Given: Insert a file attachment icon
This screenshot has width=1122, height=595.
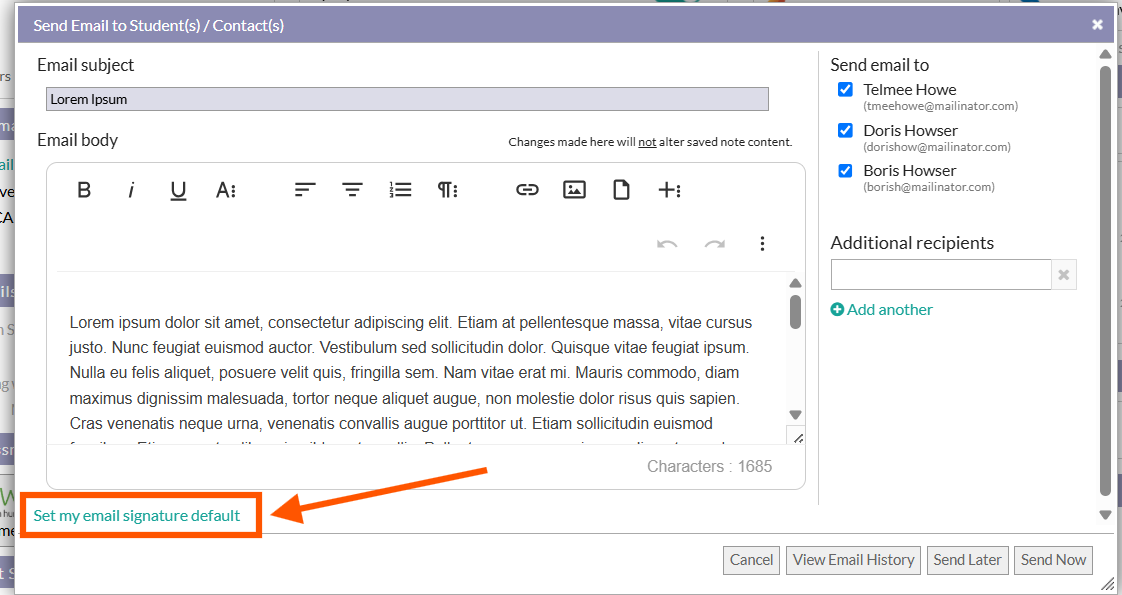Looking at the screenshot, I should point(621,190).
